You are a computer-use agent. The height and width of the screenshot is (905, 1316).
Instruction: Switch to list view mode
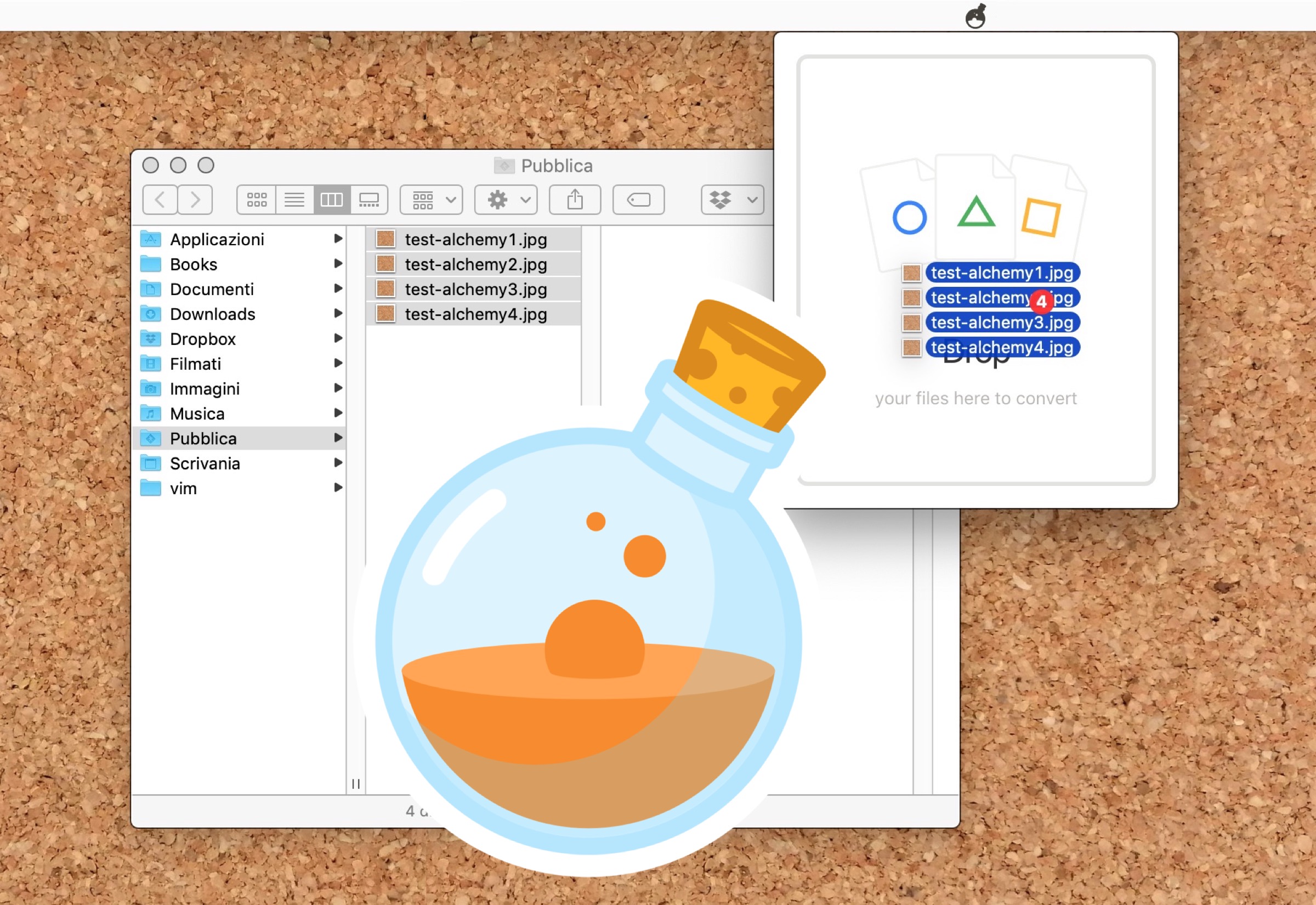click(294, 200)
